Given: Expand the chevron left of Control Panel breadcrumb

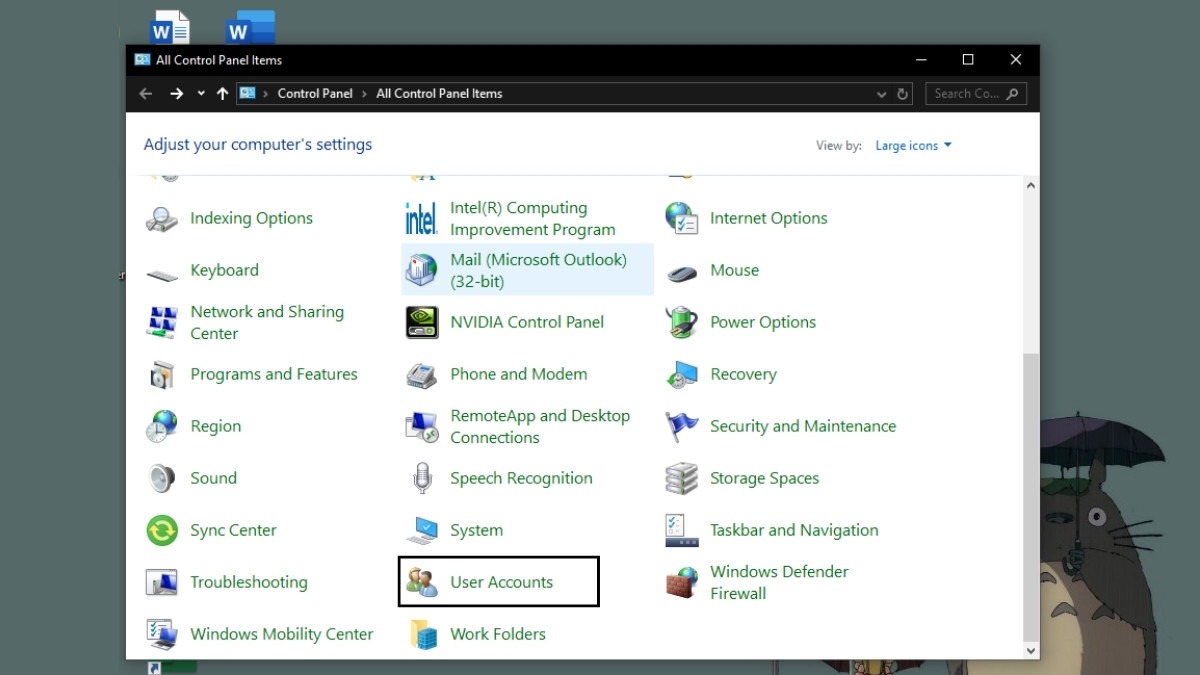Looking at the screenshot, I should [266, 94].
